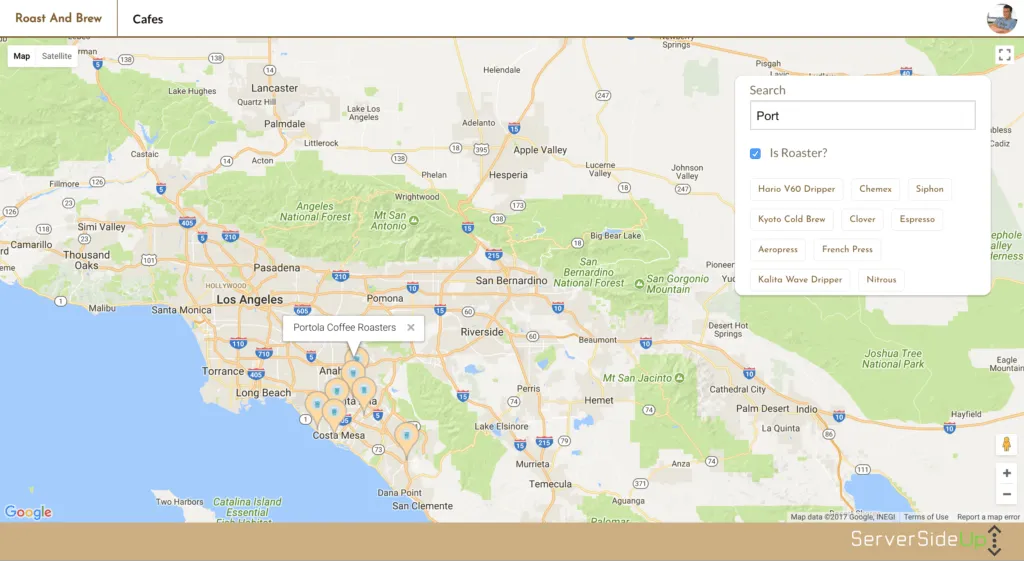Select the isolated cafe marker near route 73
Viewport: 1024px width, 561px height.
click(x=407, y=438)
